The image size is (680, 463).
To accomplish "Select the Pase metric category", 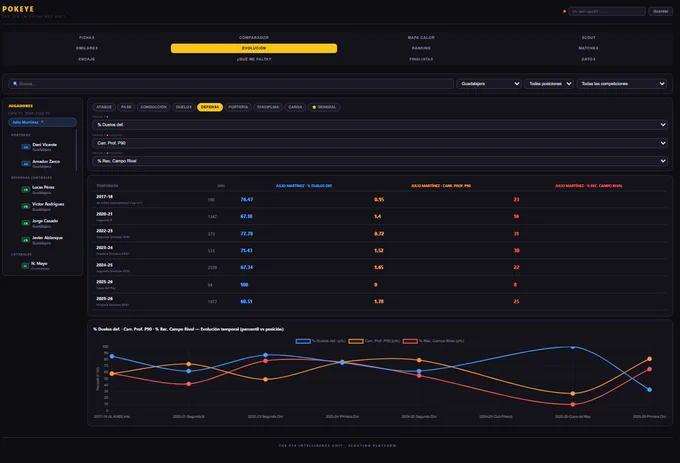I will [126, 107].
